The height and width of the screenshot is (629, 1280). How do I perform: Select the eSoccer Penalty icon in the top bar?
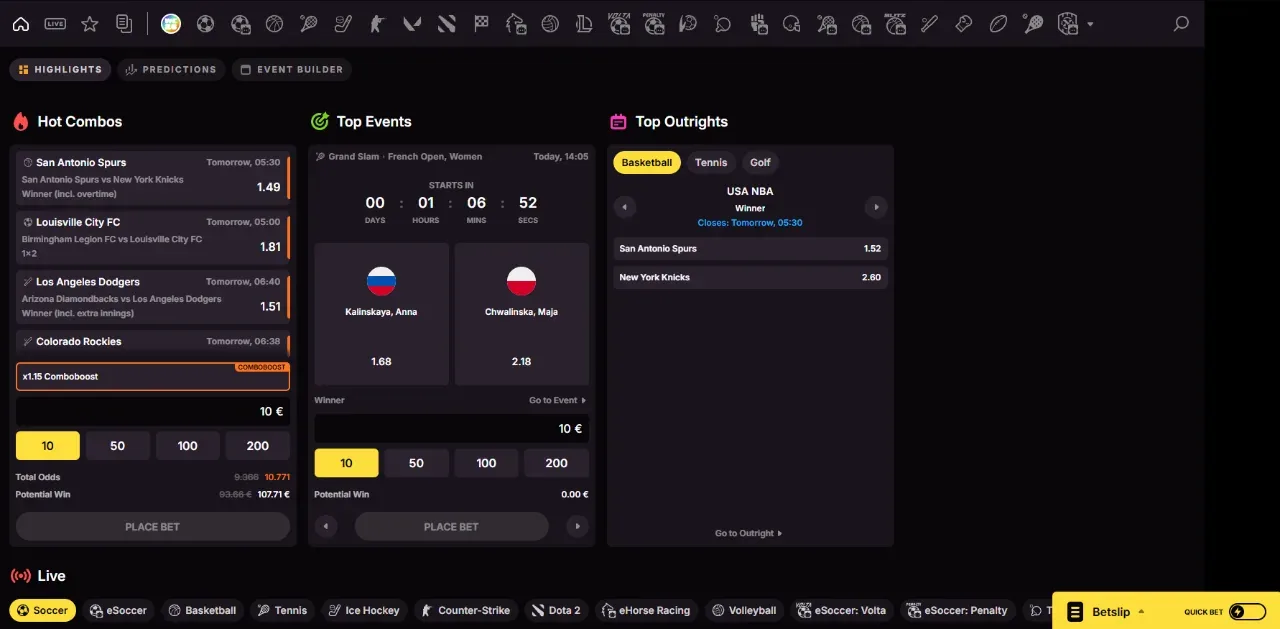point(654,24)
